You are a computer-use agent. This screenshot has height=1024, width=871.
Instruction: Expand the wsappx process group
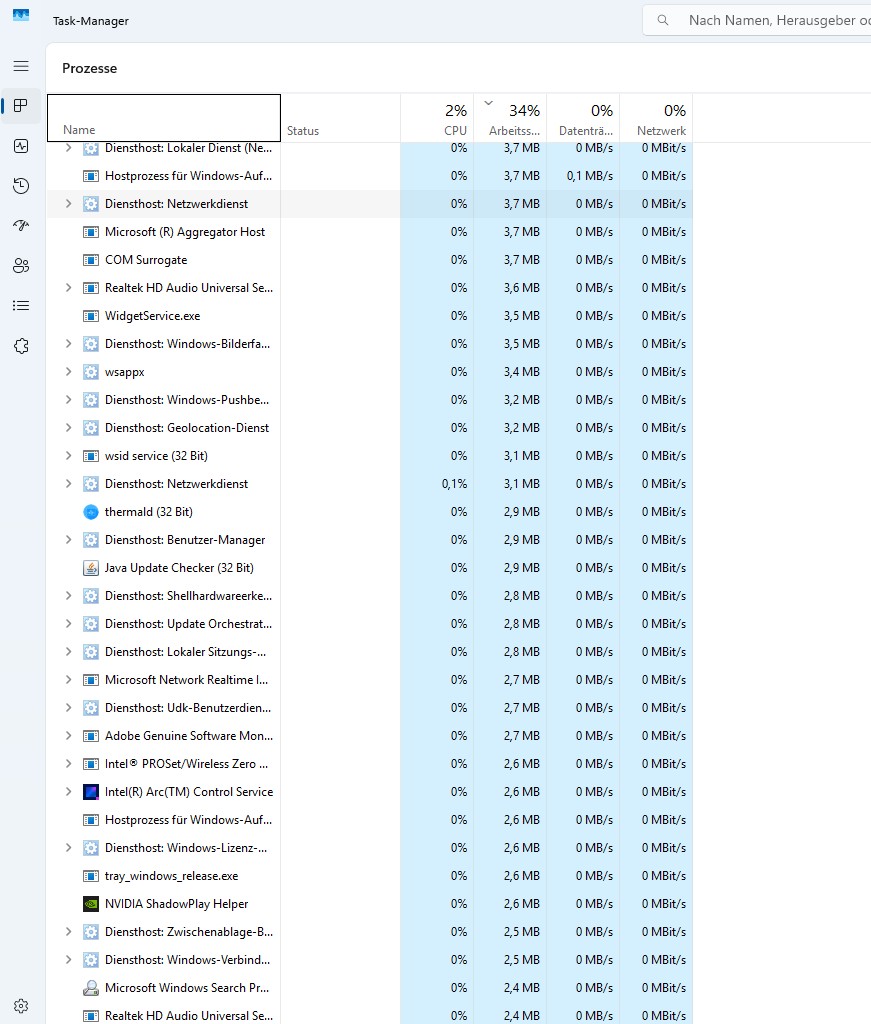pyautogui.click(x=68, y=372)
